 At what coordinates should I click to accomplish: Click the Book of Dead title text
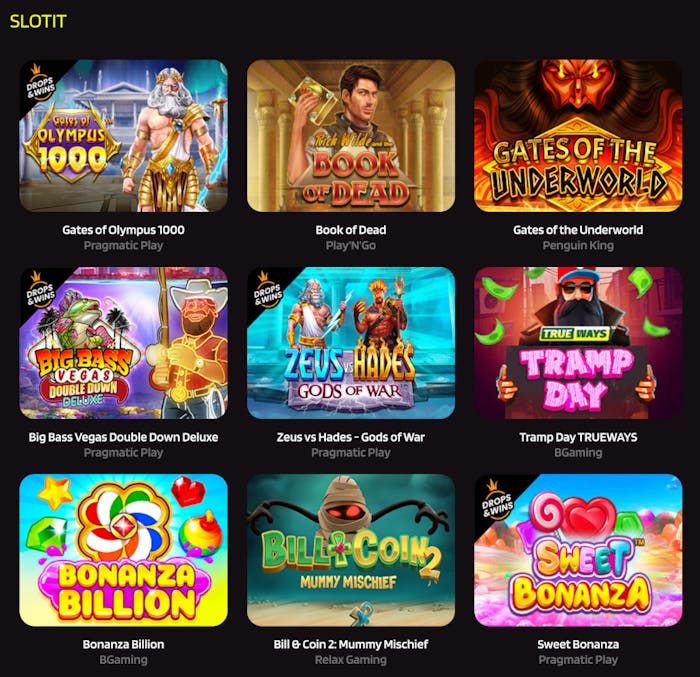[351, 230]
